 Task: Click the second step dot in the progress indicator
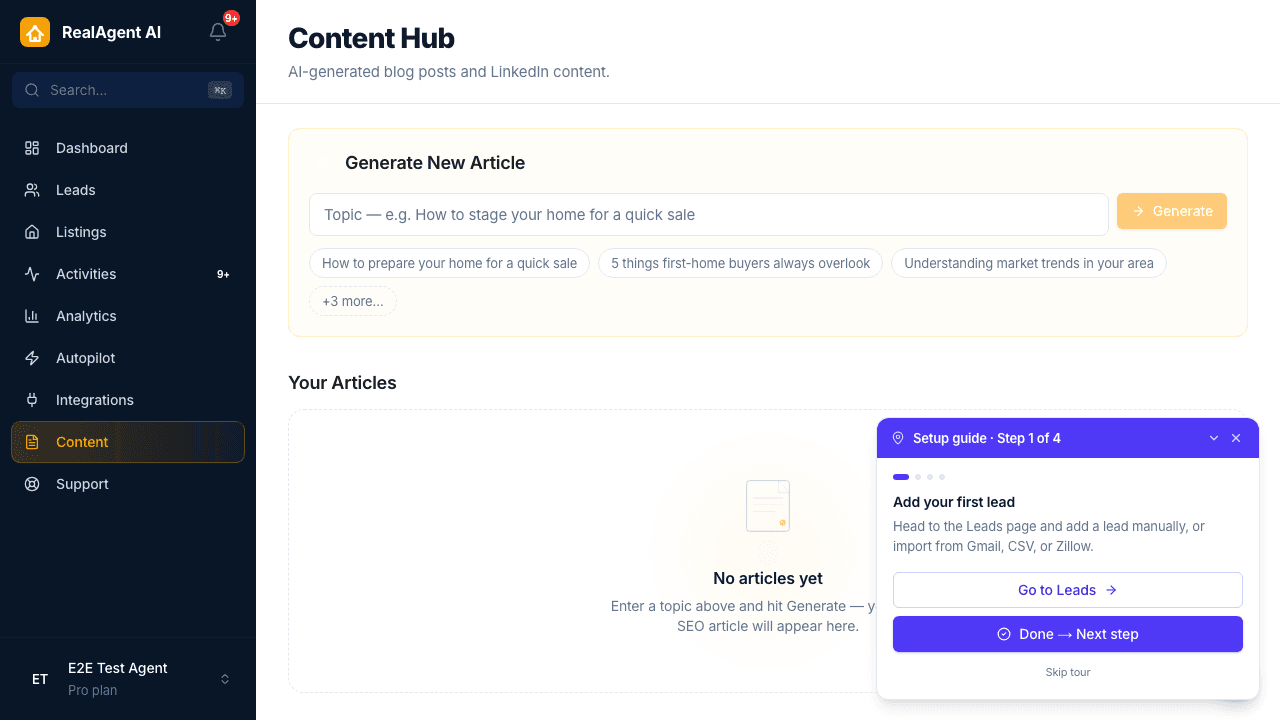click(x=916, y=477)
